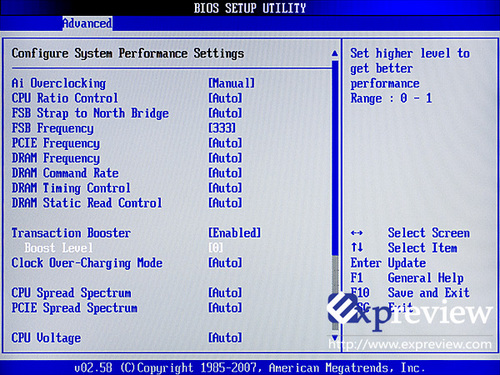500x375 pixels.
Task: Select the PCIE Frequency label
Action: [56, 143]
